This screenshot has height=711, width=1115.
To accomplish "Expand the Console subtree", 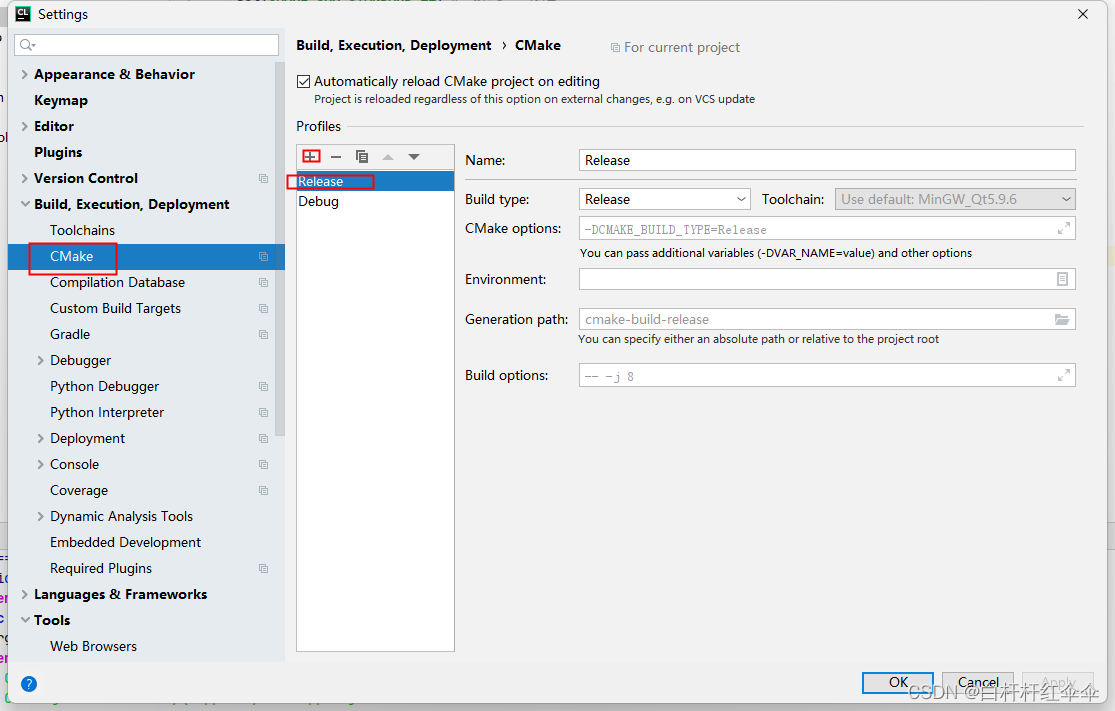I will pos(41,464).
